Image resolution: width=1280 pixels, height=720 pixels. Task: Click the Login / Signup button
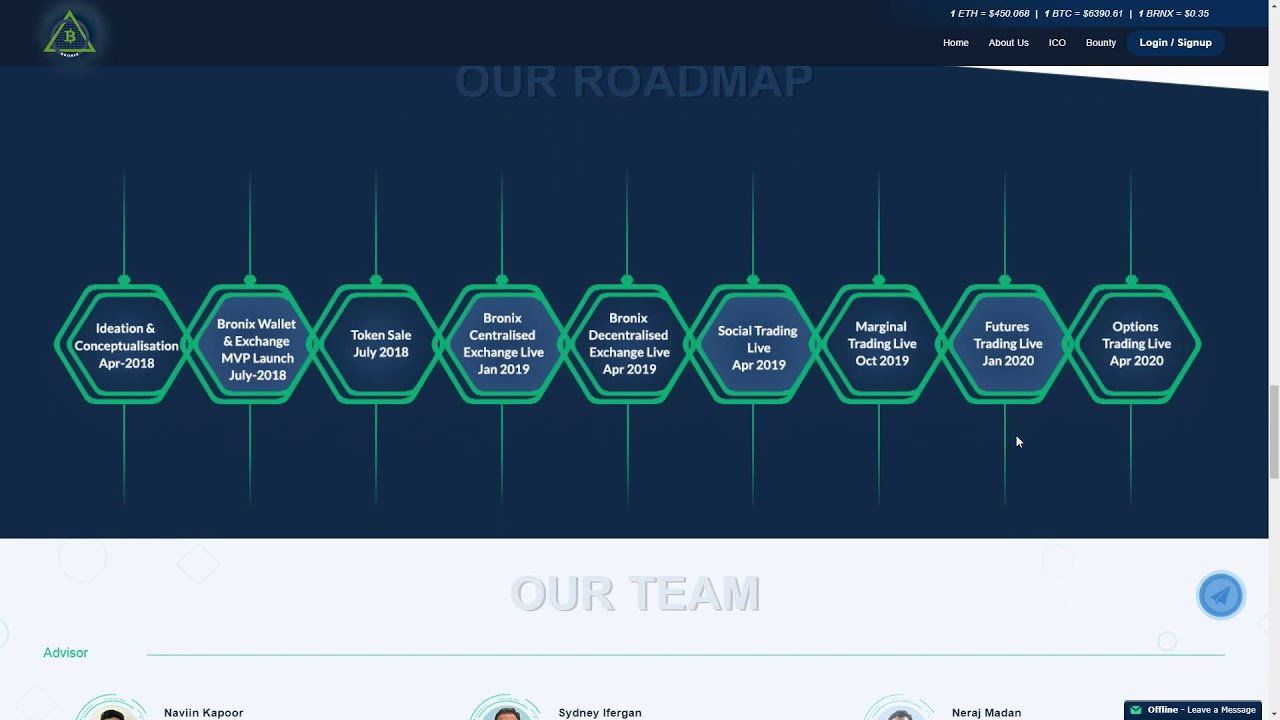pos(1175,43)
